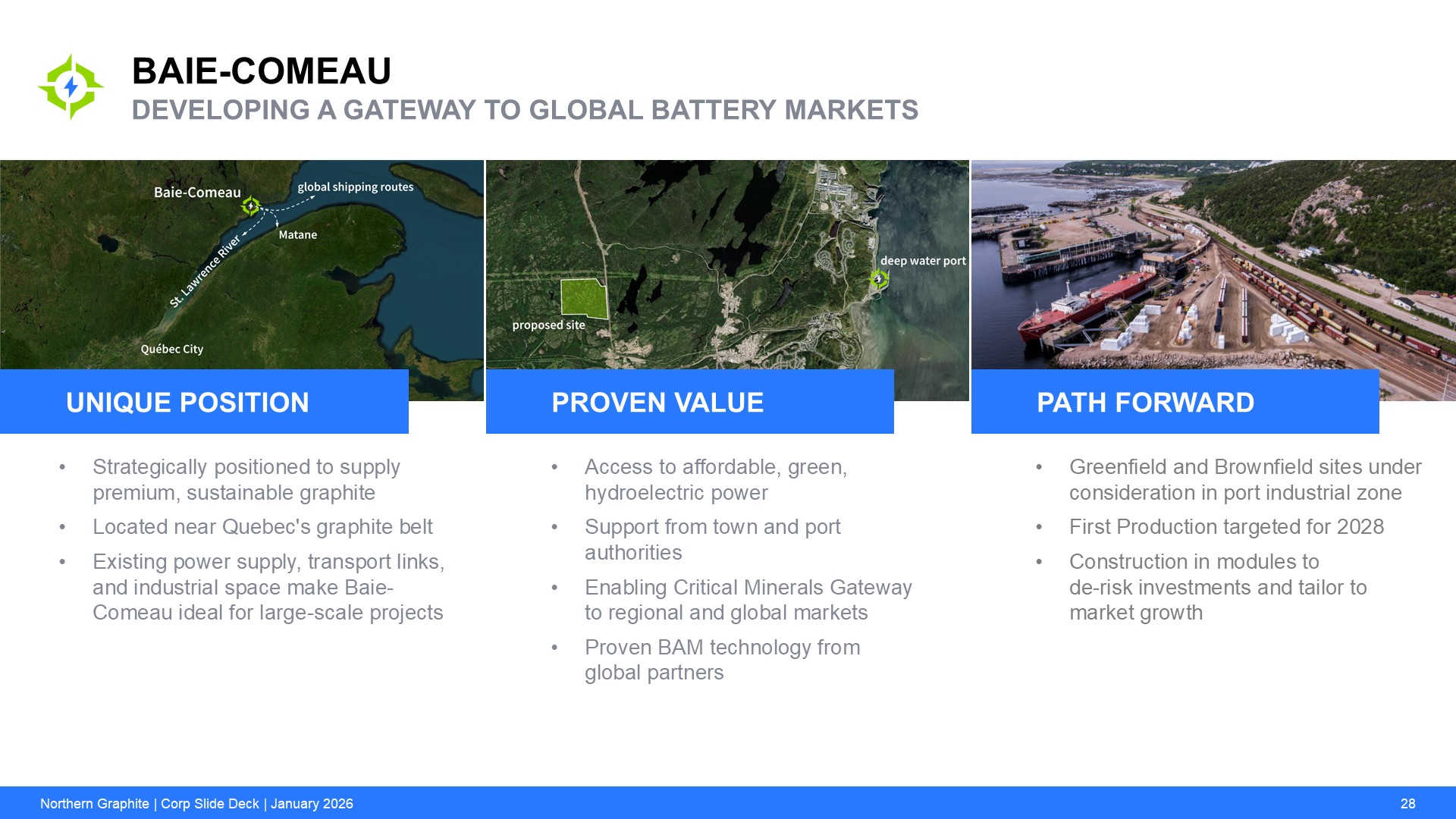This screenshot has height=819, width=1456.
Task: Click the Northern Graphite footer text
Action: point(196,804)
